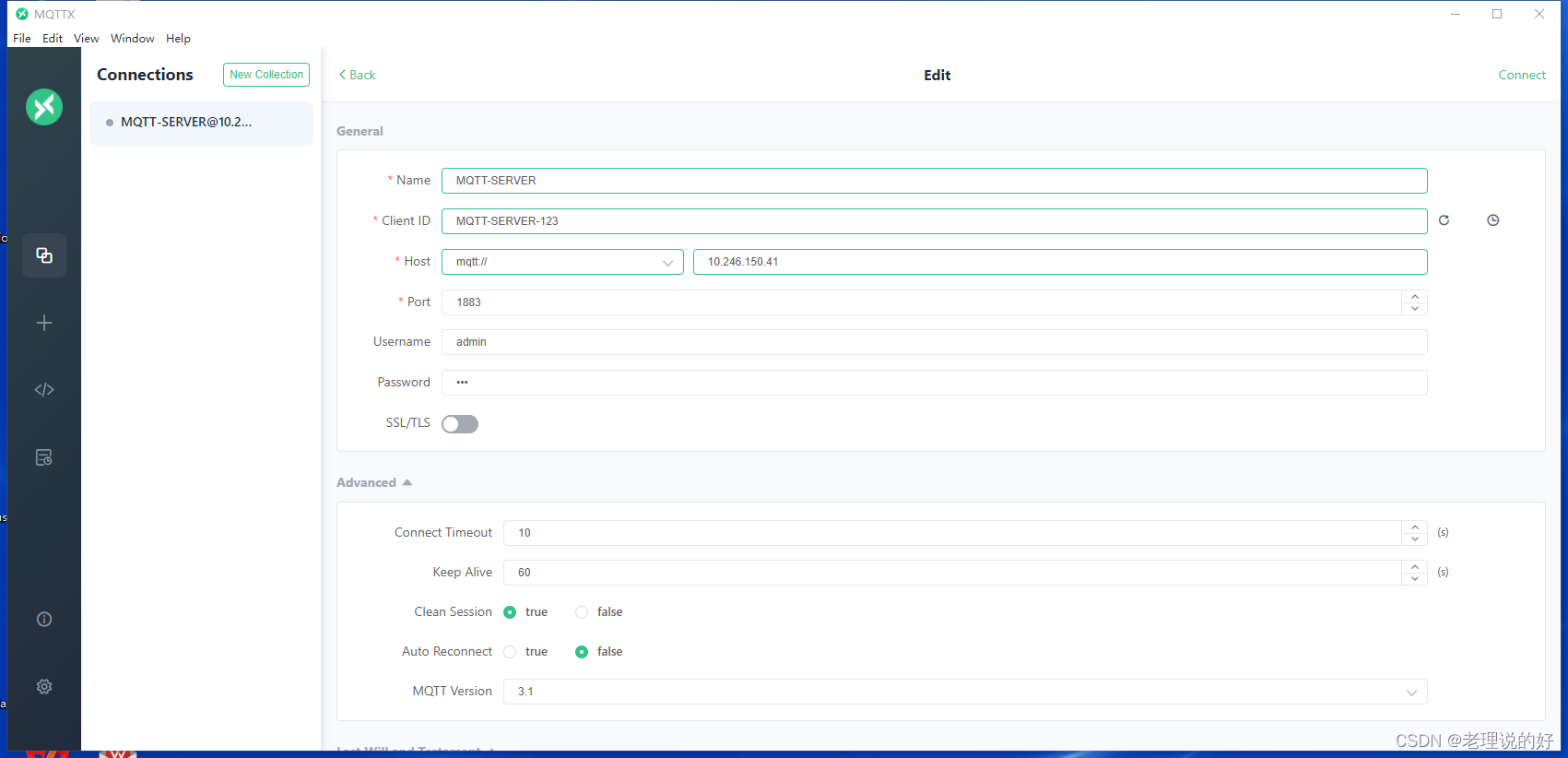Viewport: 1568px width, 758px height.
Task: Open the Script page code icon
Action: [44, 390]
